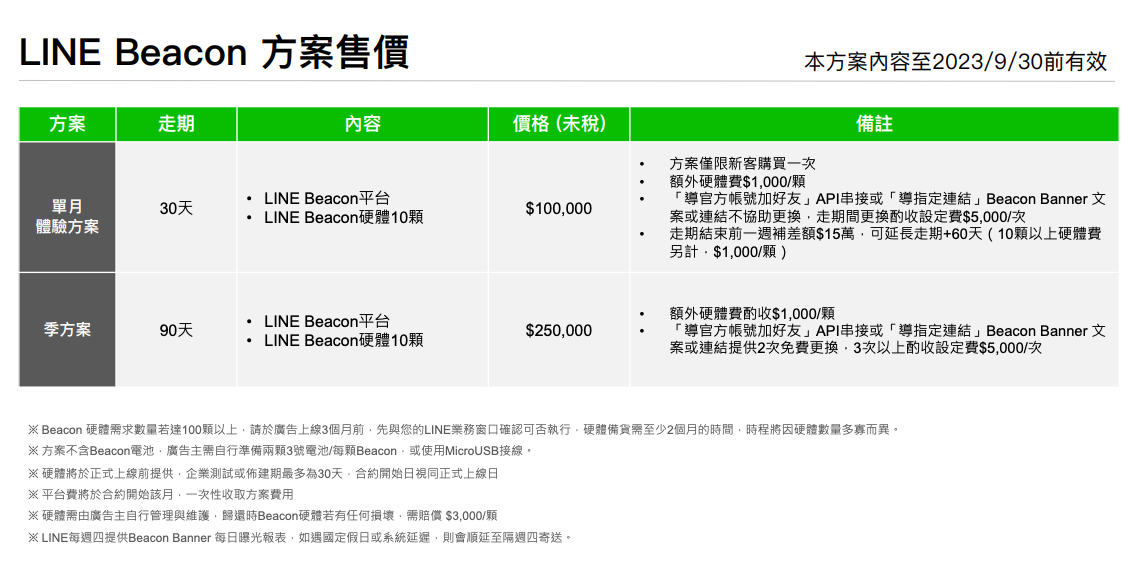Click 'LINE Beacon硬體10顆' in the 季方案 row
The width and height of the screenshot is (1143, 561).
point(343,340)
